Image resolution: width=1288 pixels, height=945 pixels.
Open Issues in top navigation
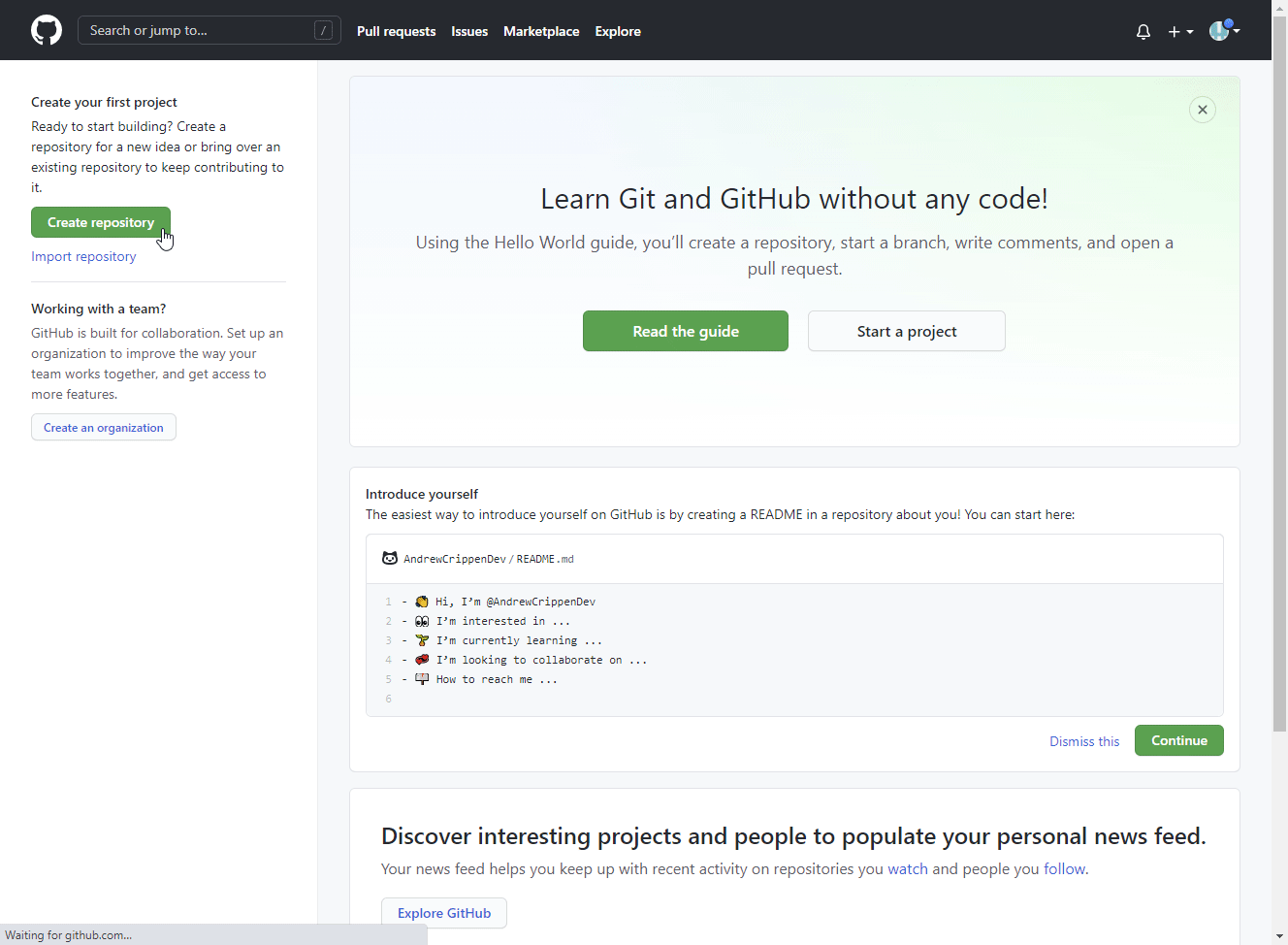tap(469, 31)
